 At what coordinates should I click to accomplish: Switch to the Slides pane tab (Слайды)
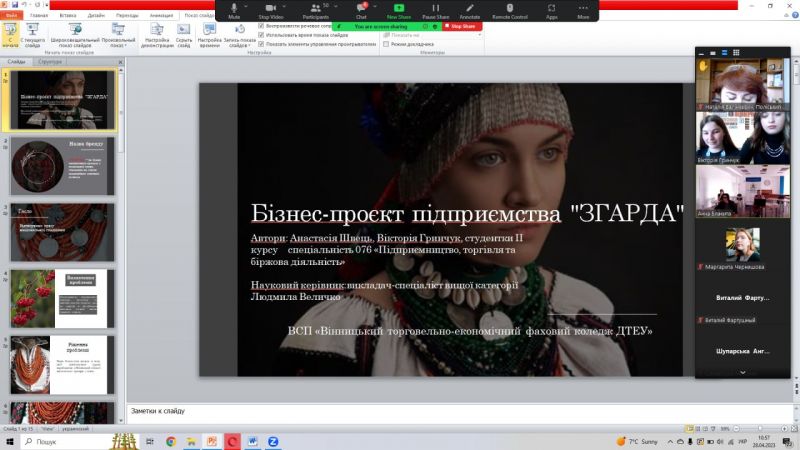point(16,61)
